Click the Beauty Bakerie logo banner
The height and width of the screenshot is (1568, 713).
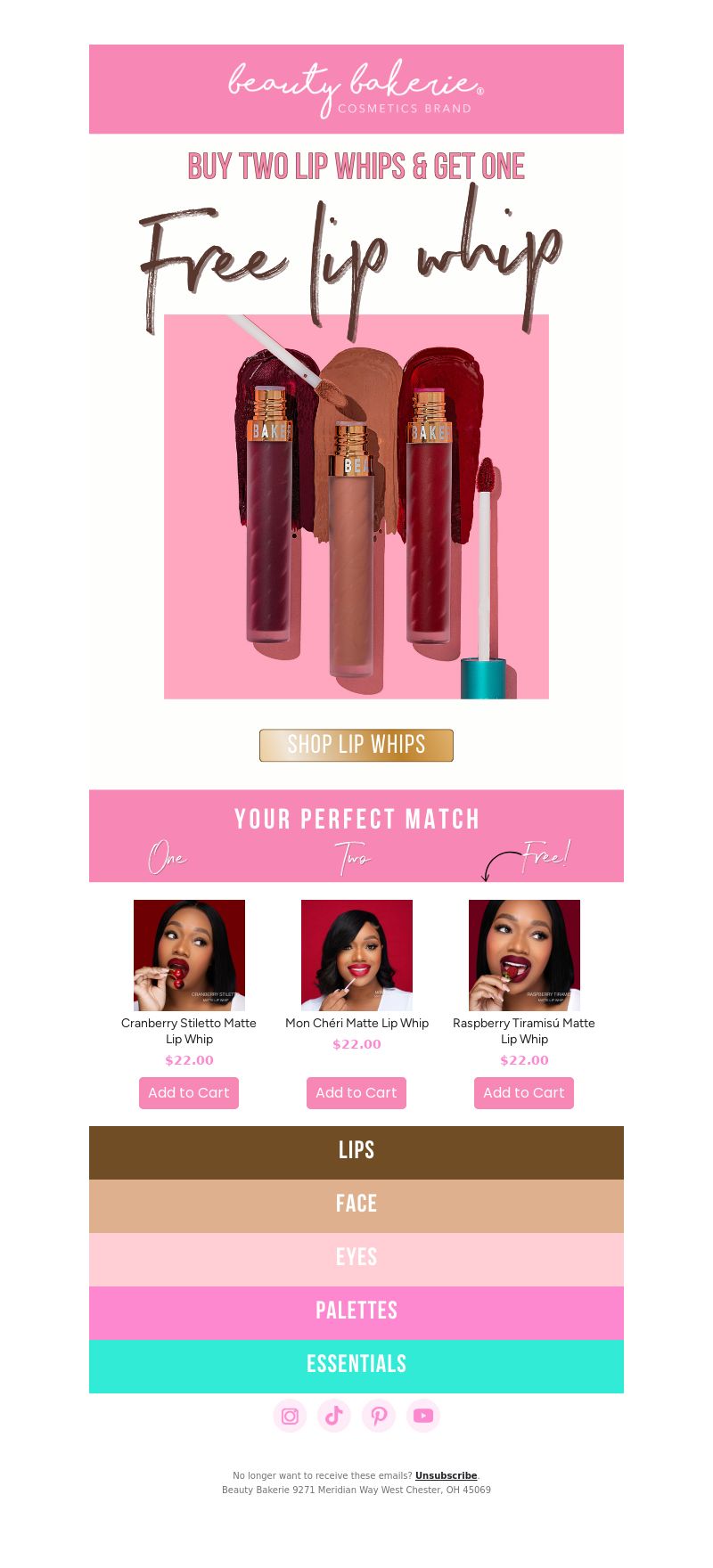[x=356, y=89]
